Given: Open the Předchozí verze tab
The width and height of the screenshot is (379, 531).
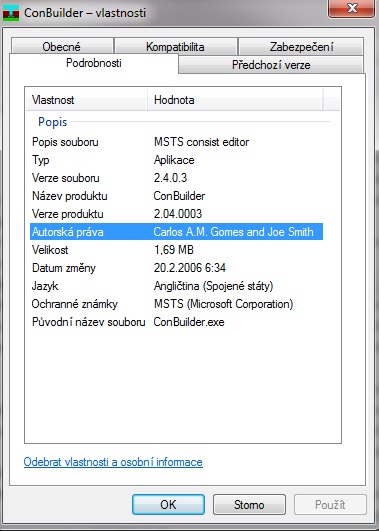Looking at the screenshot, I should click(271, 65).
